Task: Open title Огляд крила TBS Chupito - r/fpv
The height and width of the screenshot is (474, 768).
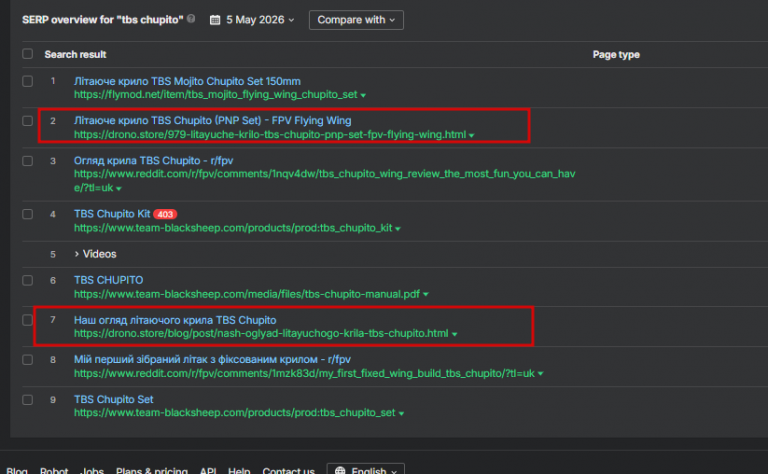Action: coord(153,161)
